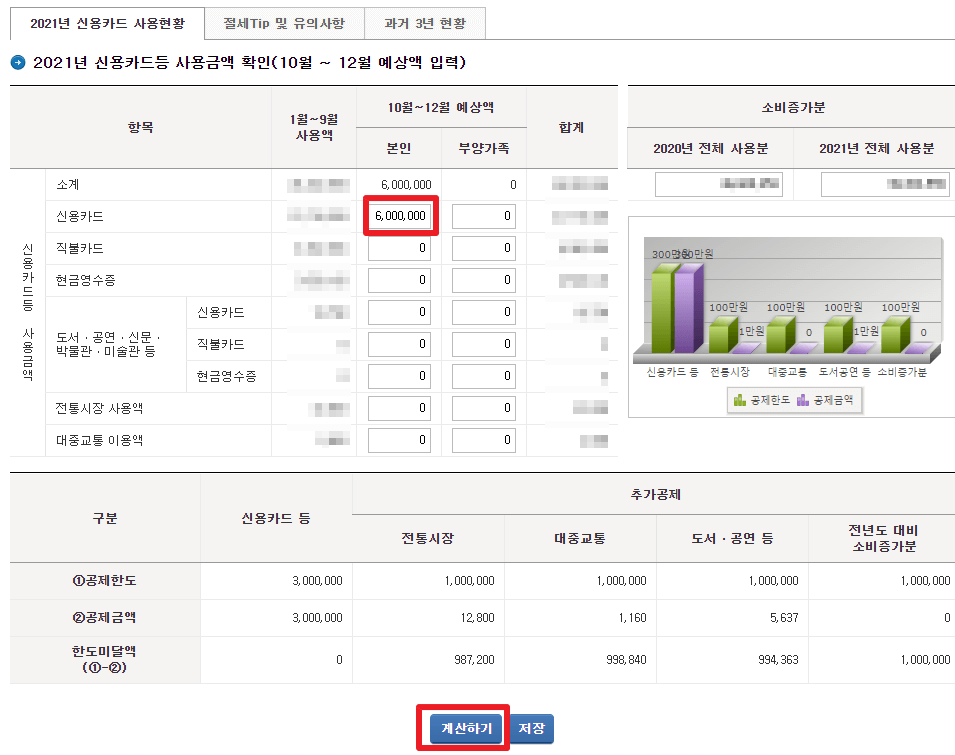Click the 현금영수증 부양가족 input field

[x=483, y=280]
